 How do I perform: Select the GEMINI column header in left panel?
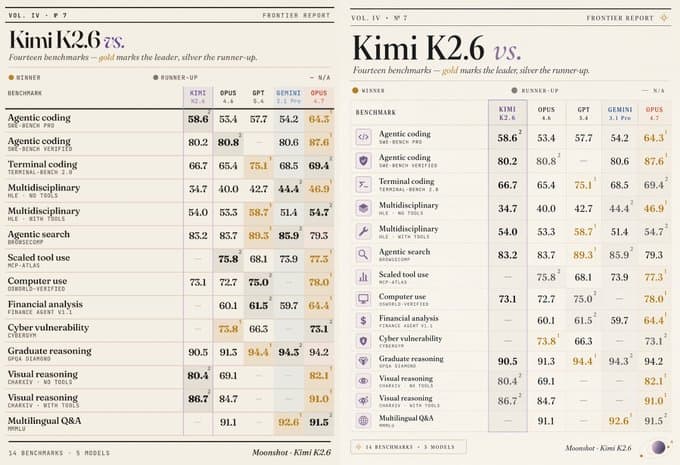pyautogui.click(x=288, y=97)
